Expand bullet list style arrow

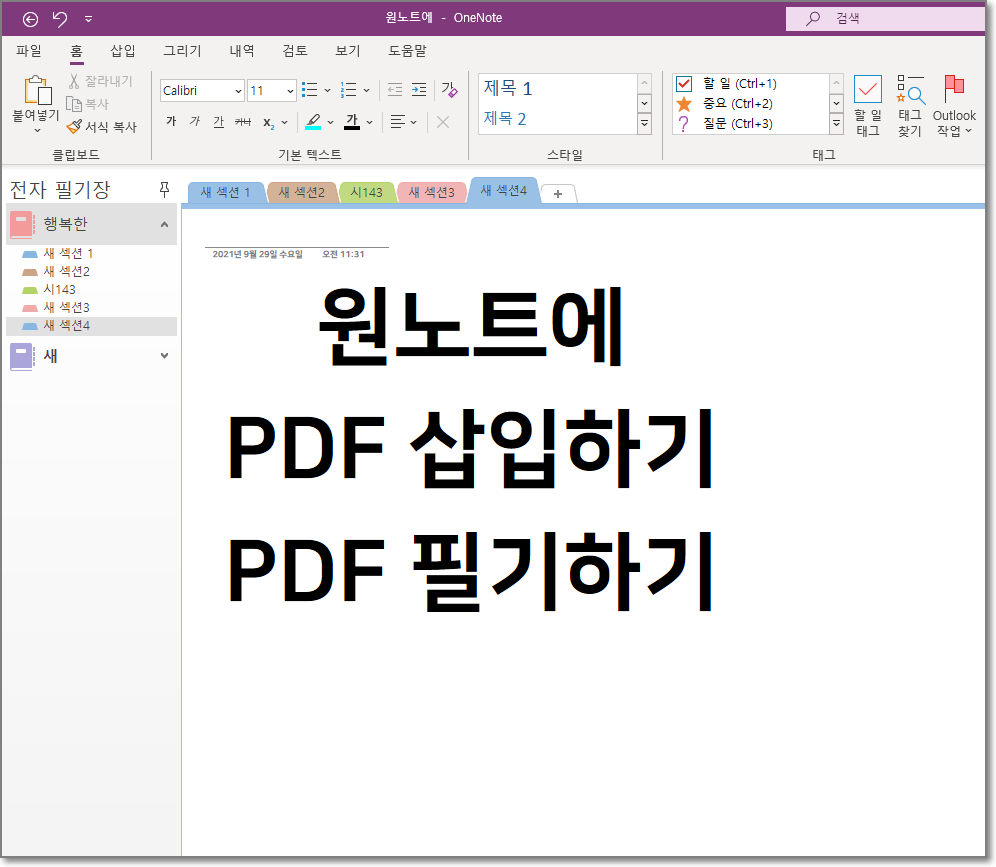328,91
